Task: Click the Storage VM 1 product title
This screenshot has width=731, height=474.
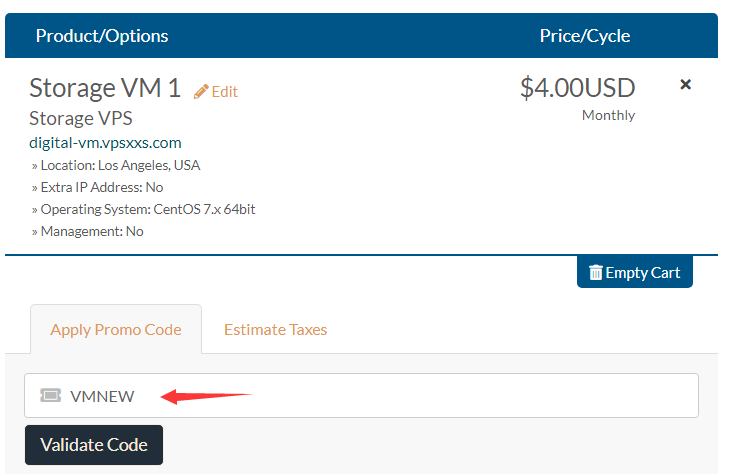Action: click(x=105, y=88)
